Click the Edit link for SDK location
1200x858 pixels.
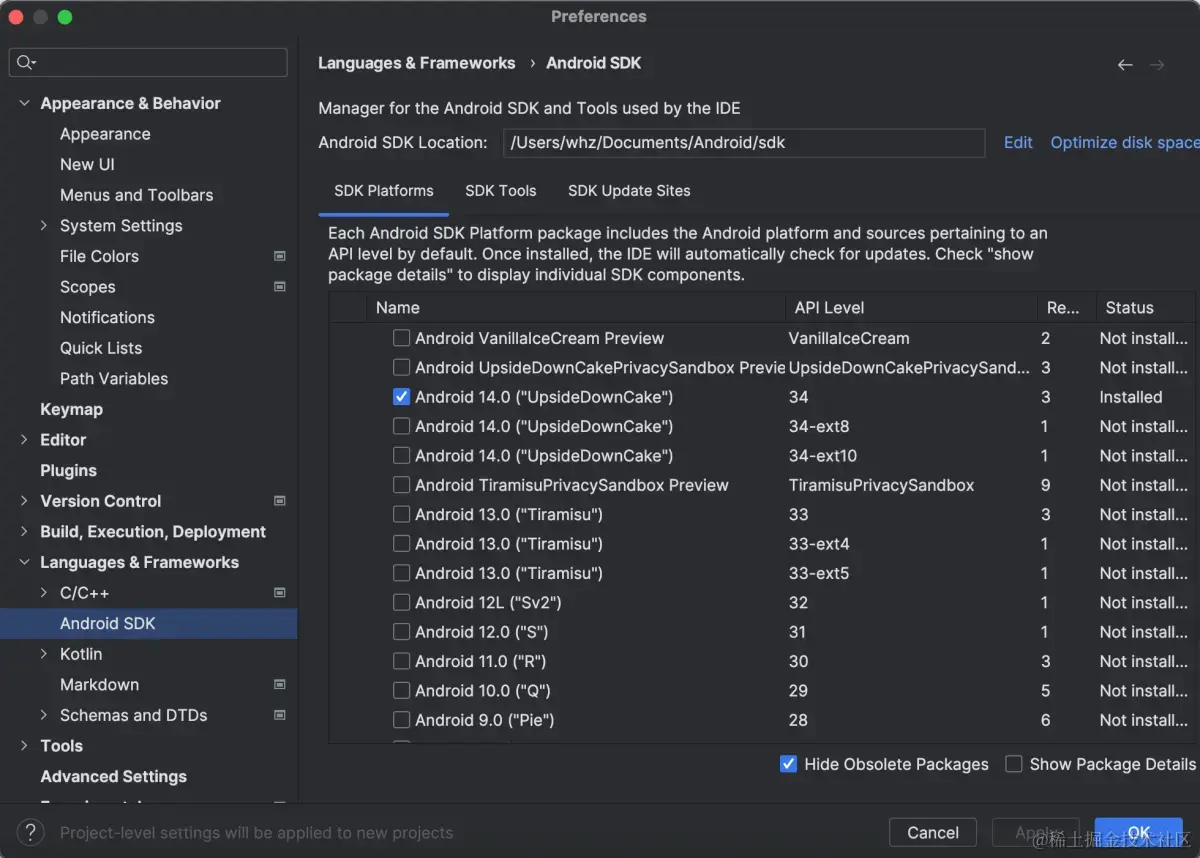tap(1018, 142)
